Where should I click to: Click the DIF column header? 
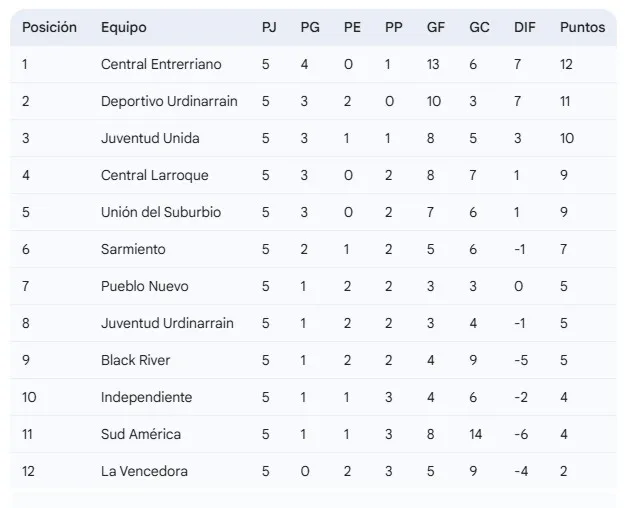[x=524, y=28]
